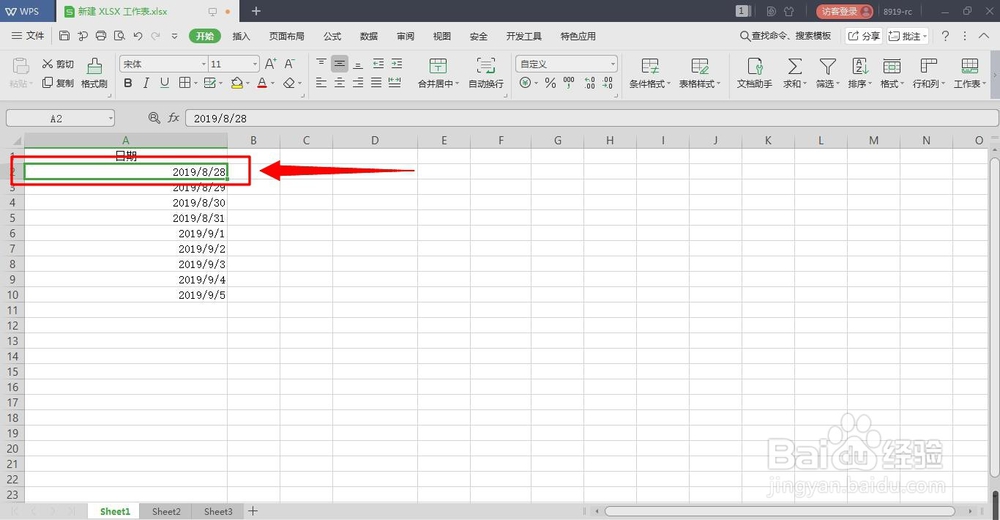Apply yellow fill color bucket

tap(237, 83)
